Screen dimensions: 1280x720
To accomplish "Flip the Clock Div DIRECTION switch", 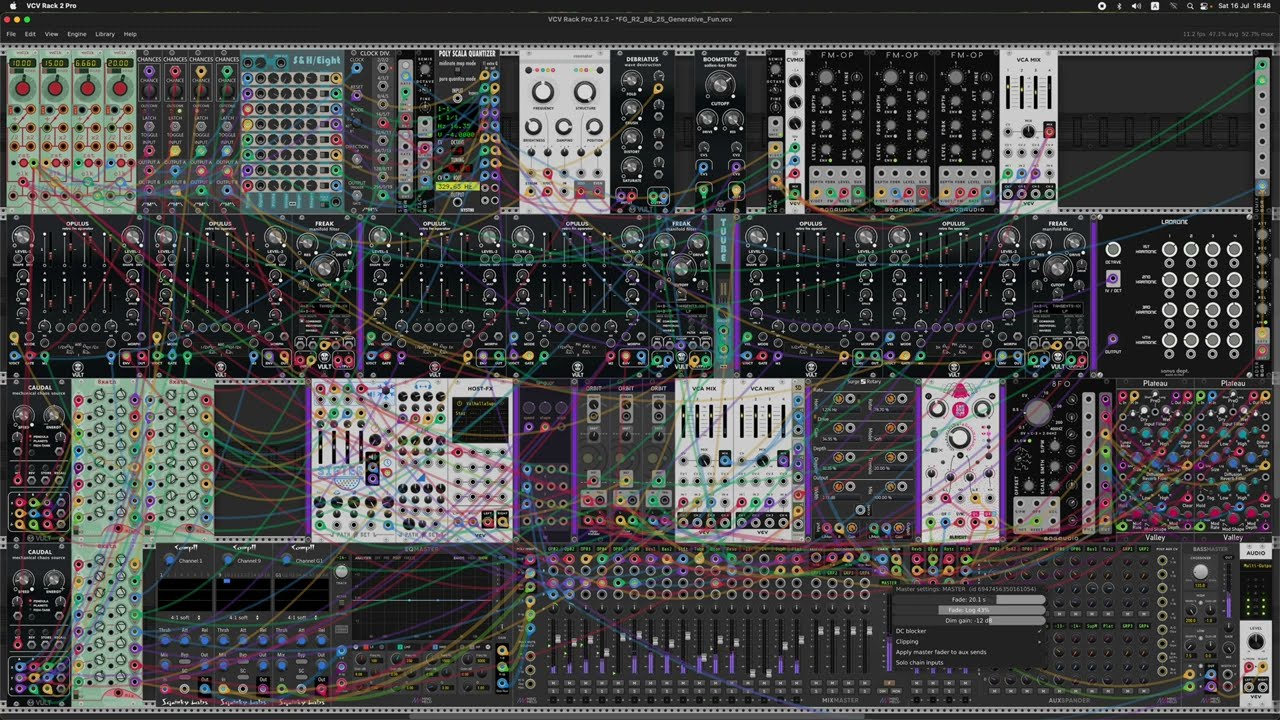I will pos(357,159).
